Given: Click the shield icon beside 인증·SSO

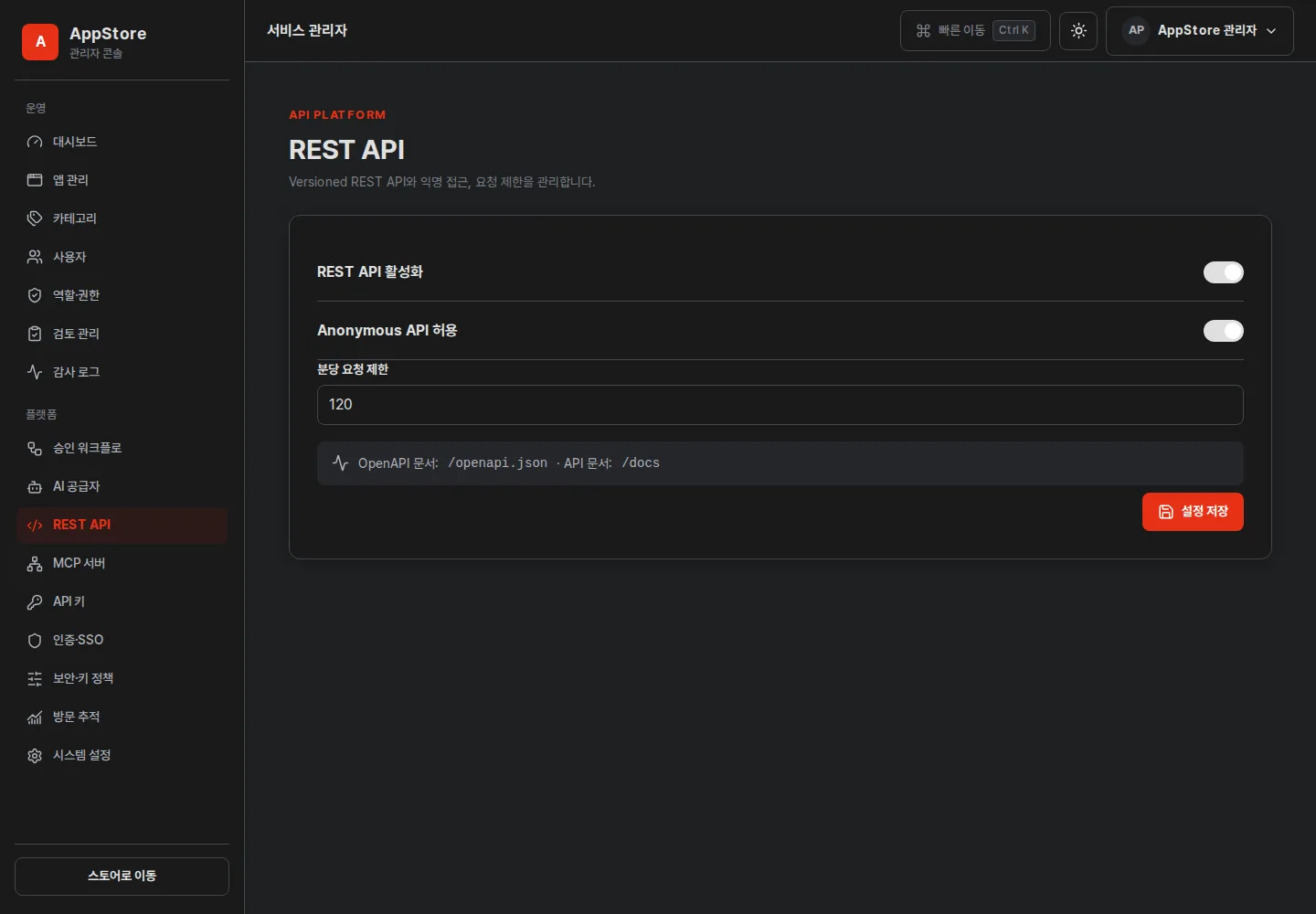Looking at the screenshot, I should pos(35,640).
